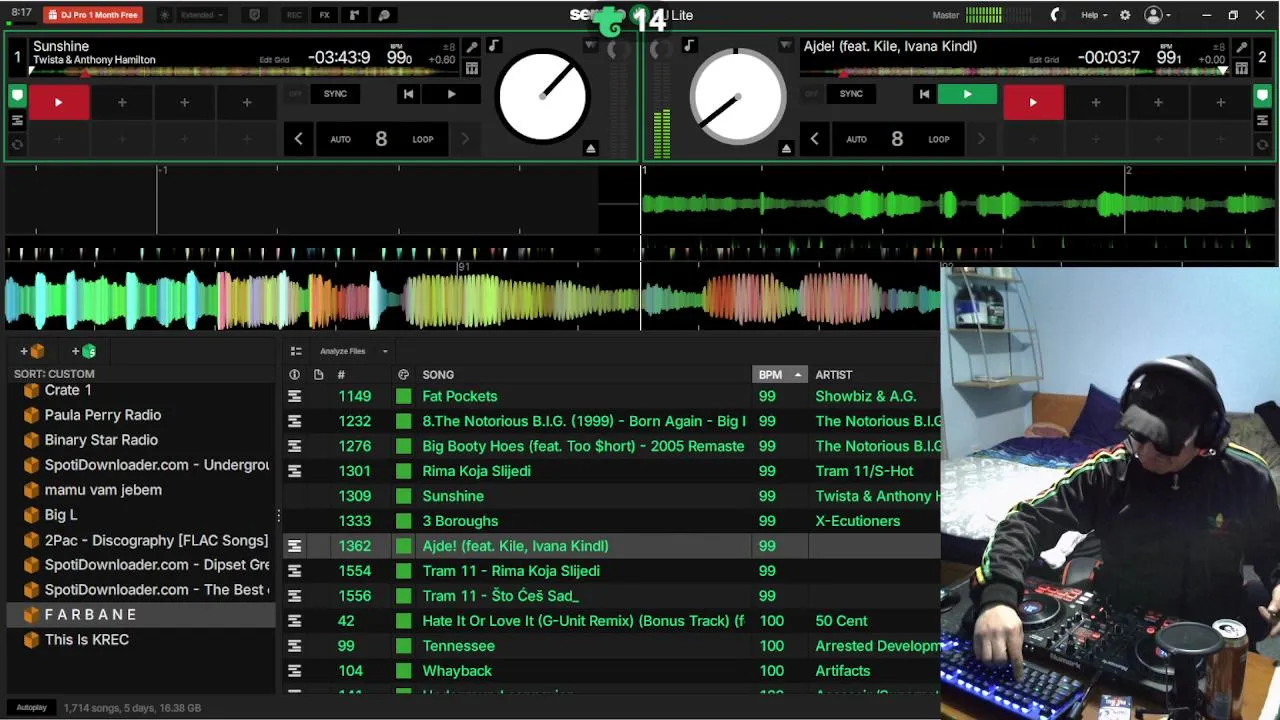This screenshot has height=720, width=1280.
Task: Click the track color palette column header
Action: coord(403,375)
